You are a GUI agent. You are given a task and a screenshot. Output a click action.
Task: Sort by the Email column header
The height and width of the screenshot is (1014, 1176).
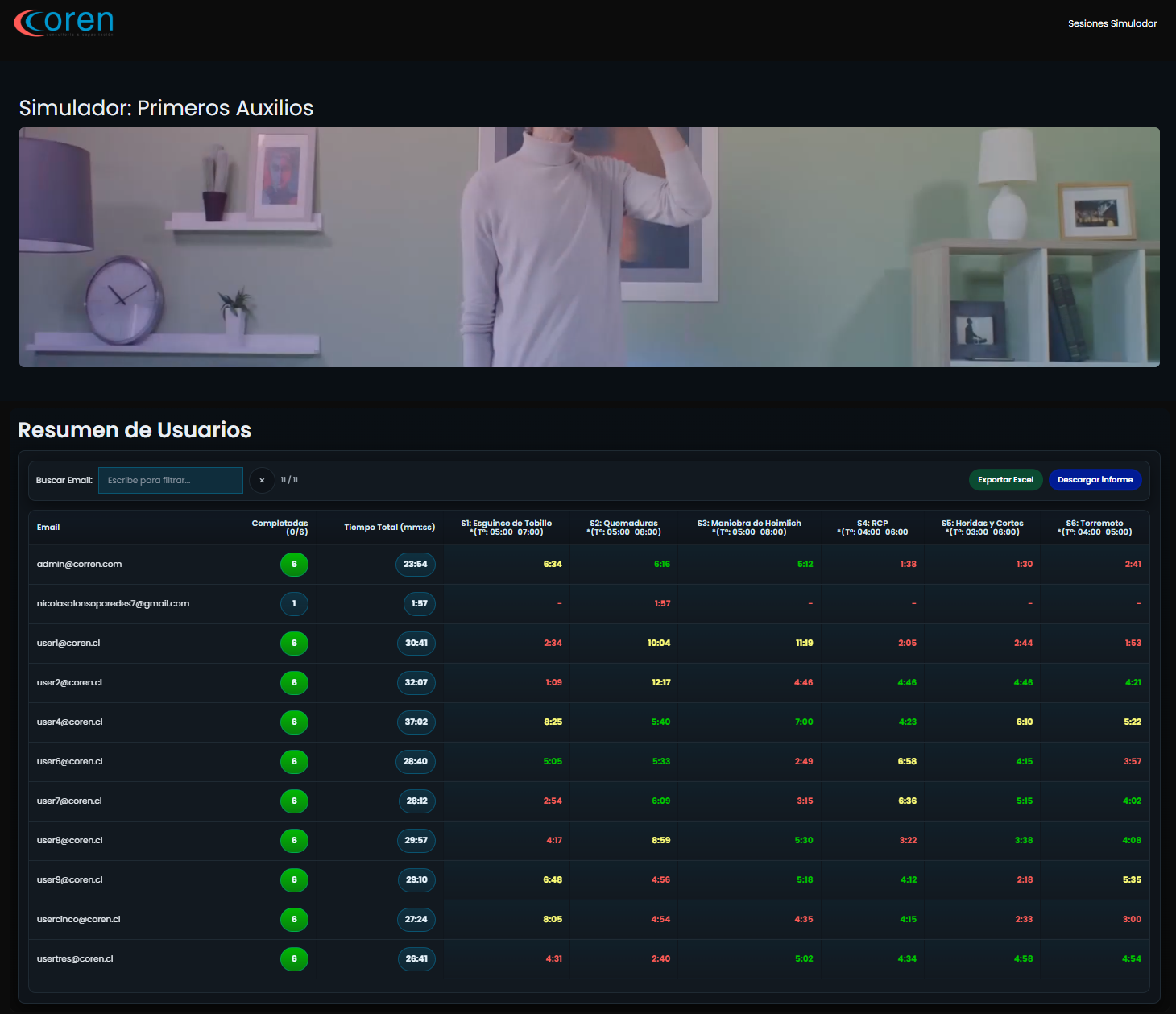(x=48, y=528)
